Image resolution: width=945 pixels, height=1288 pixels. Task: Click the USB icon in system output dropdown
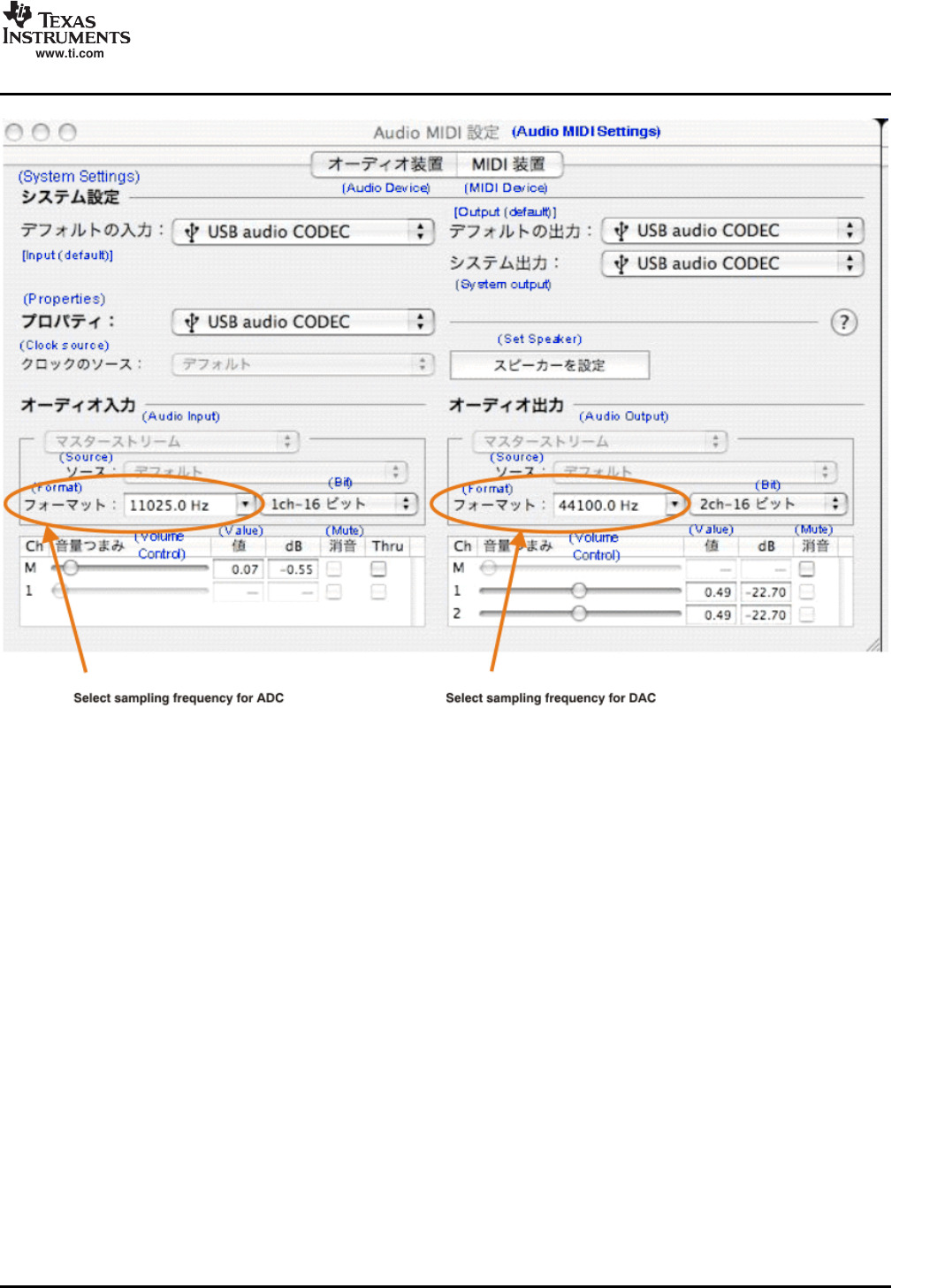(x=621, y=264)
